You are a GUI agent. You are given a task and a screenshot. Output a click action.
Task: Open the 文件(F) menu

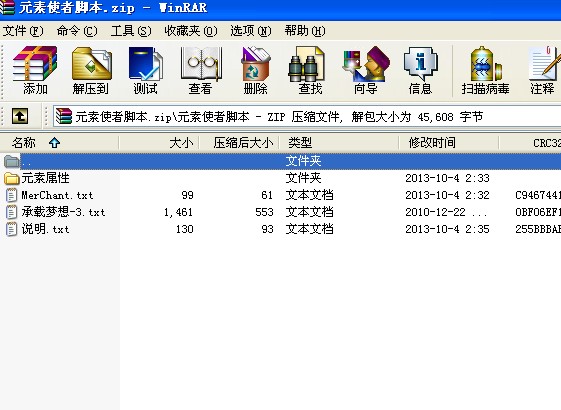pyautogui.click(x=23, y=31)
